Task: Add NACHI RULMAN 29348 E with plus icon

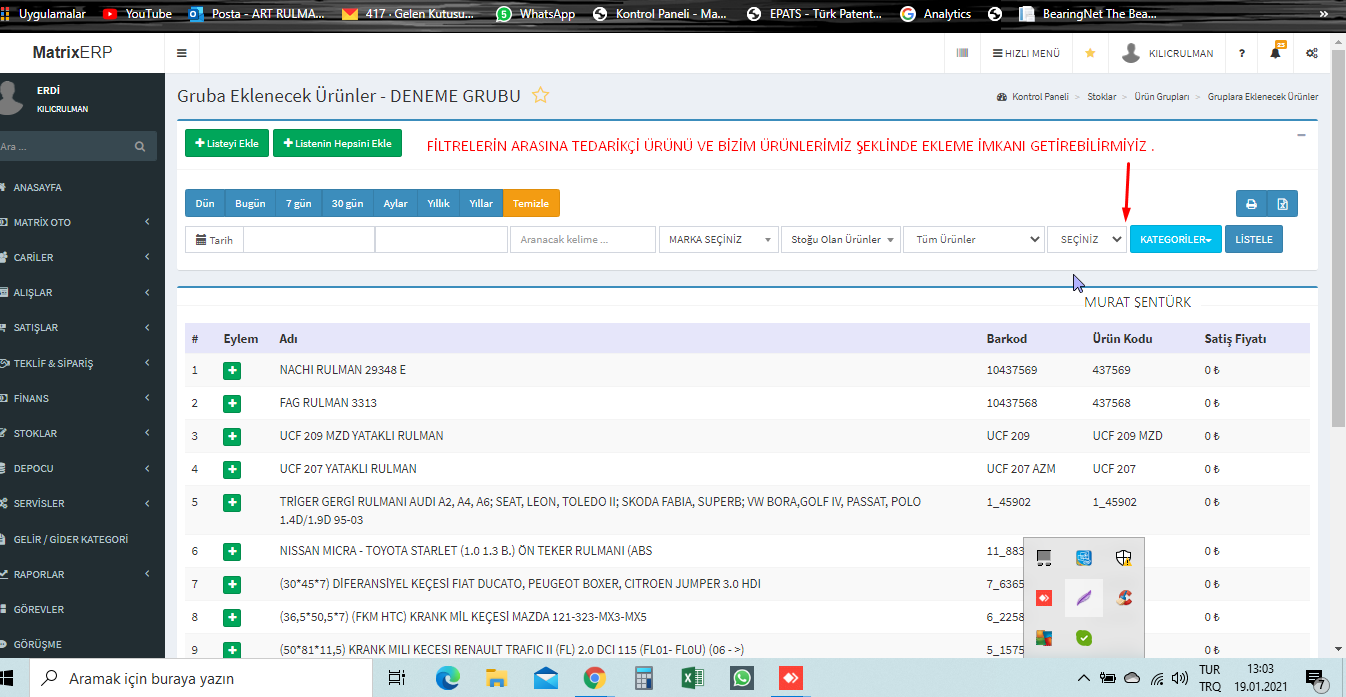Action: tap(232, 371)
